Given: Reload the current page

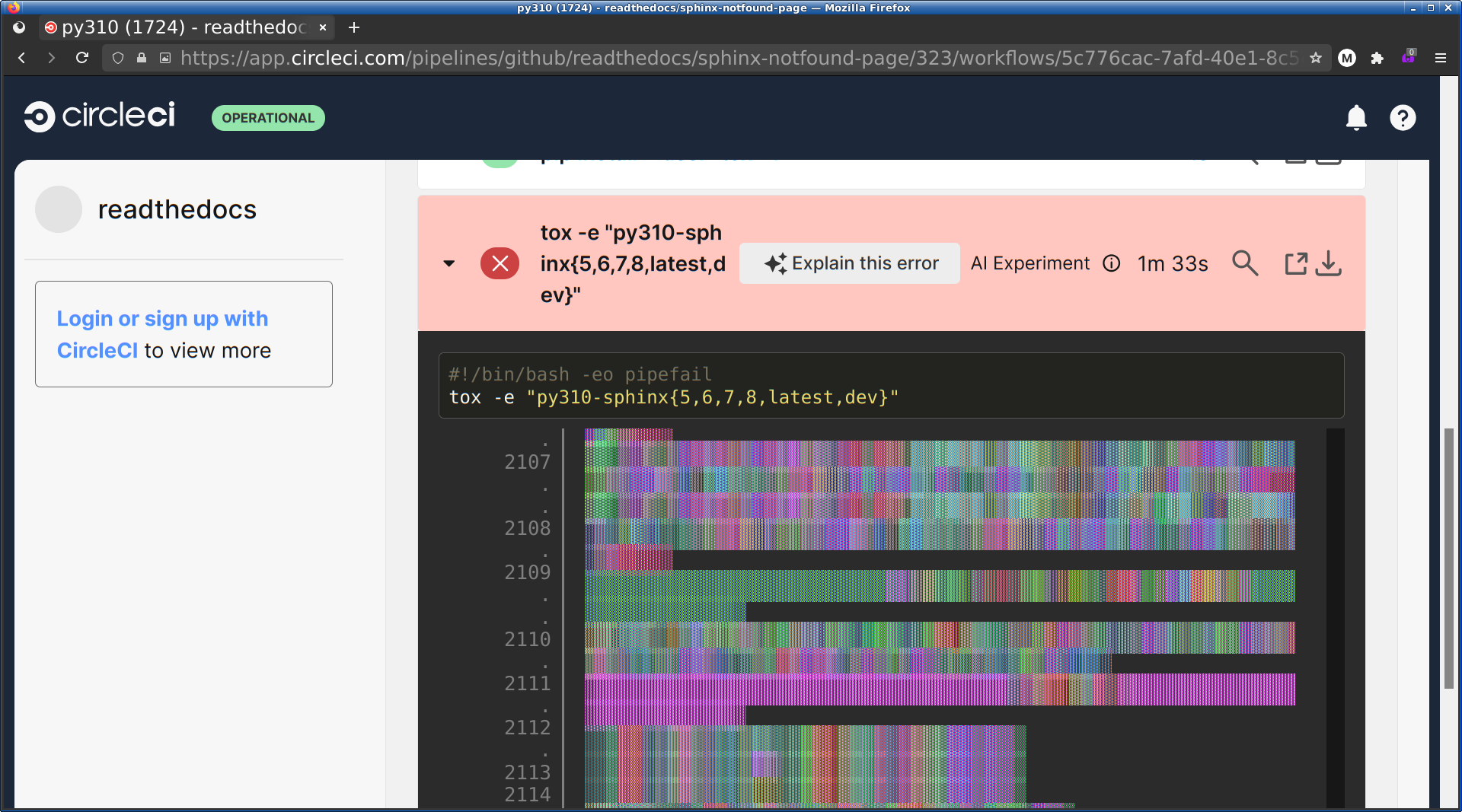Looking at the screenshot, I should [82, 58].
